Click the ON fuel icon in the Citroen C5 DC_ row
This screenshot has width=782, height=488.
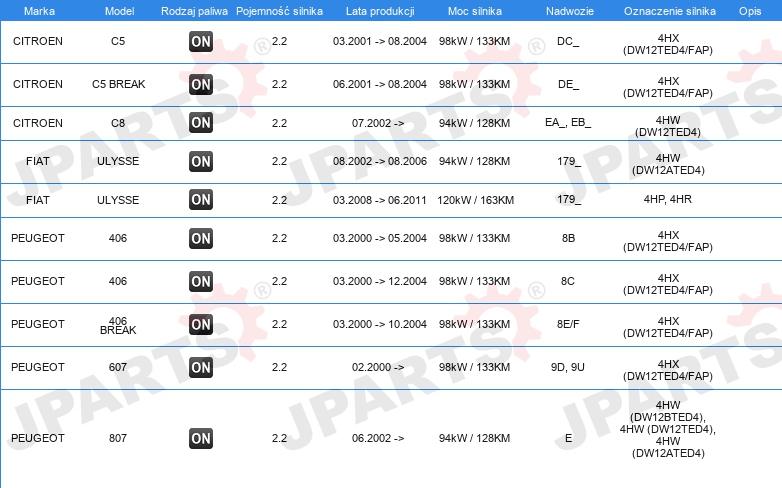201,41
